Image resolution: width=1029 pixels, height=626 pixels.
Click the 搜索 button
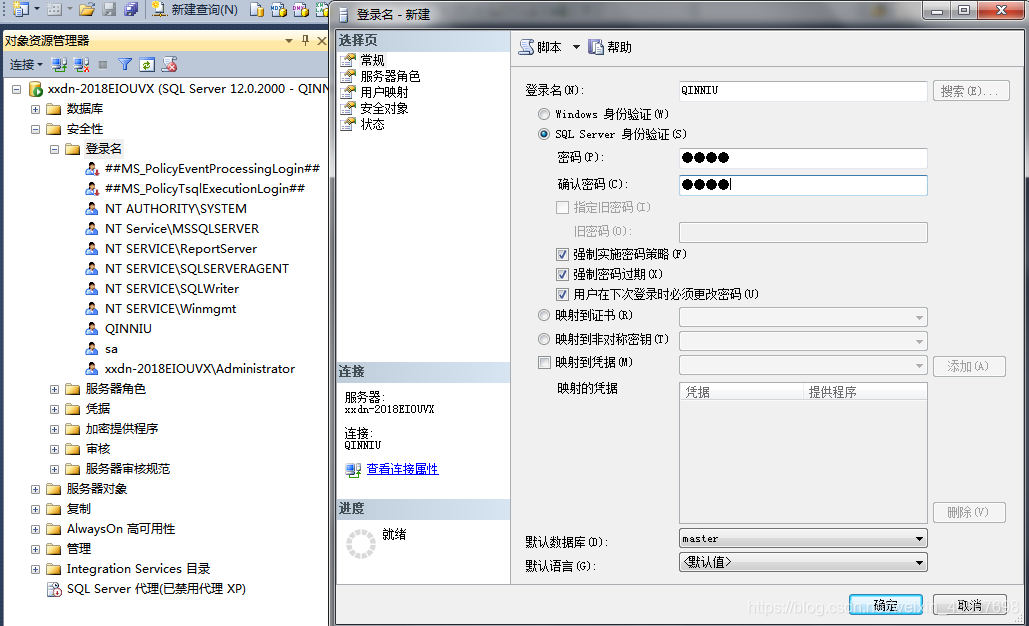tap(971, 91)
